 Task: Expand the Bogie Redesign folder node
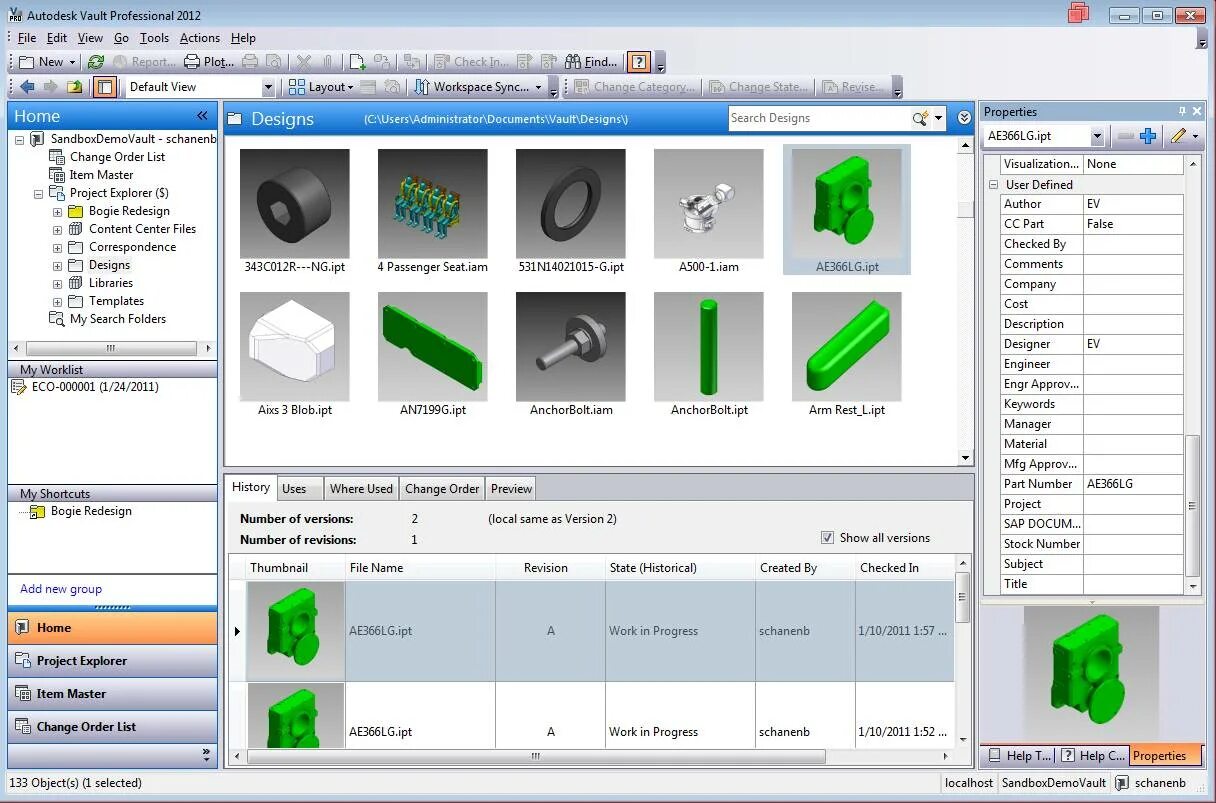click(x=57, y=211)
